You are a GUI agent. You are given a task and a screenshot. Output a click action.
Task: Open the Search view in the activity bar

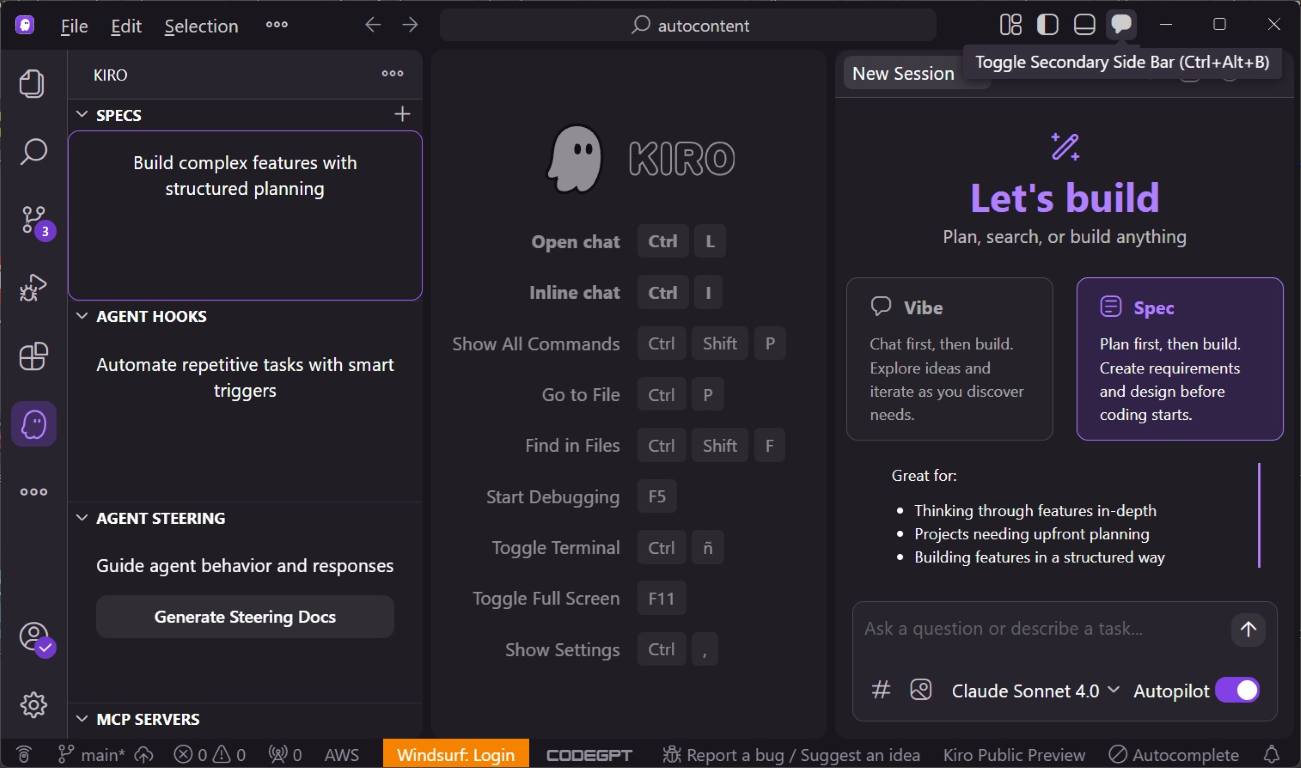[x=33, y=152]
